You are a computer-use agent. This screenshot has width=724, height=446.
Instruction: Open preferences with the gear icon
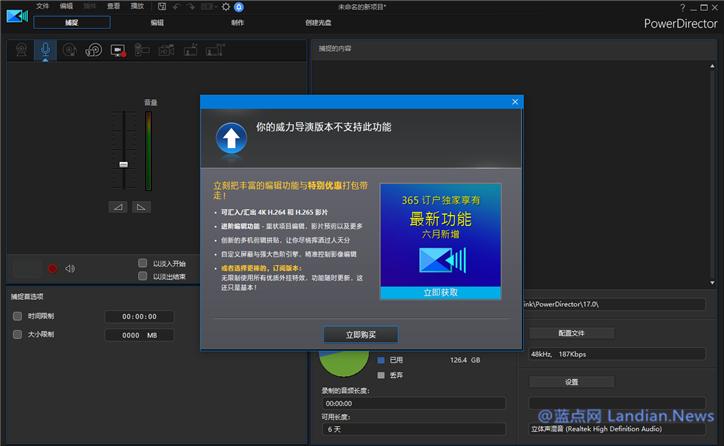[225, 6]
